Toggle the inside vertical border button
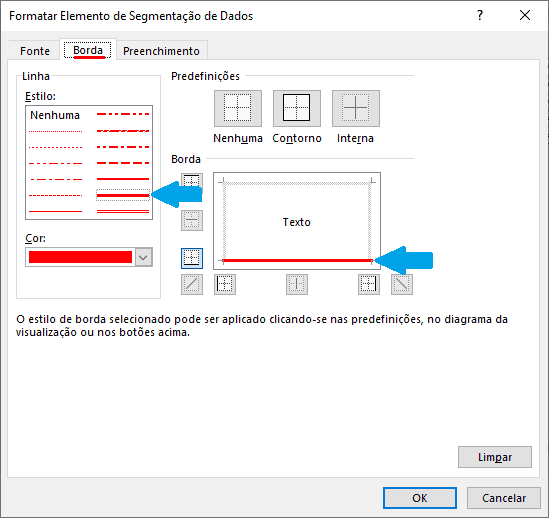Image resolution: width=549 pixels, height=518 pixels. pos(297,284)
